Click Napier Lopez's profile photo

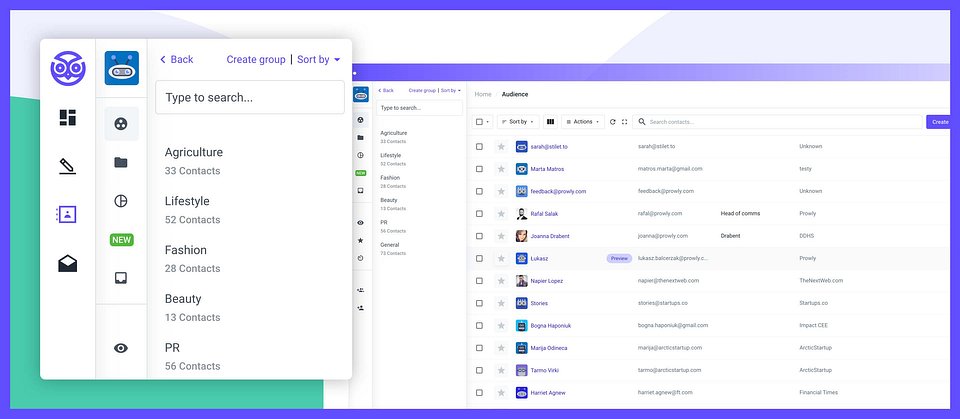pos(522,281)
